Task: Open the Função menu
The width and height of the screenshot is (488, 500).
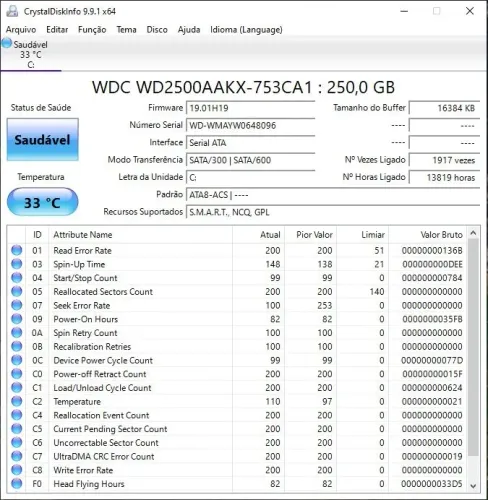Action: (92, 30)
